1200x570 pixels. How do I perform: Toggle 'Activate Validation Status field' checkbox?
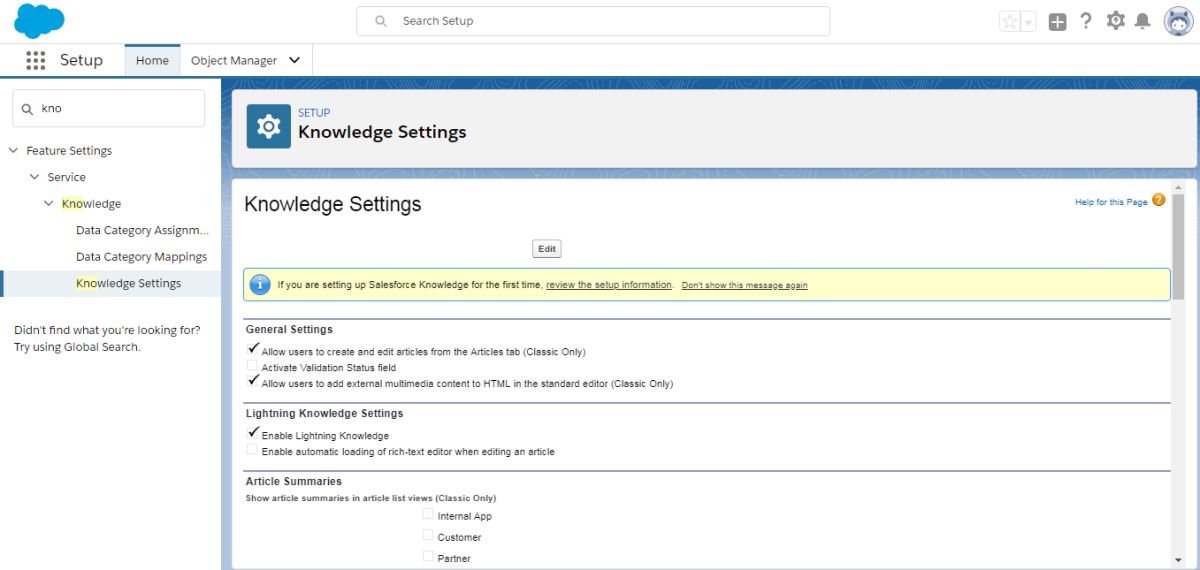pyautogui.click(x=253, y=366)
